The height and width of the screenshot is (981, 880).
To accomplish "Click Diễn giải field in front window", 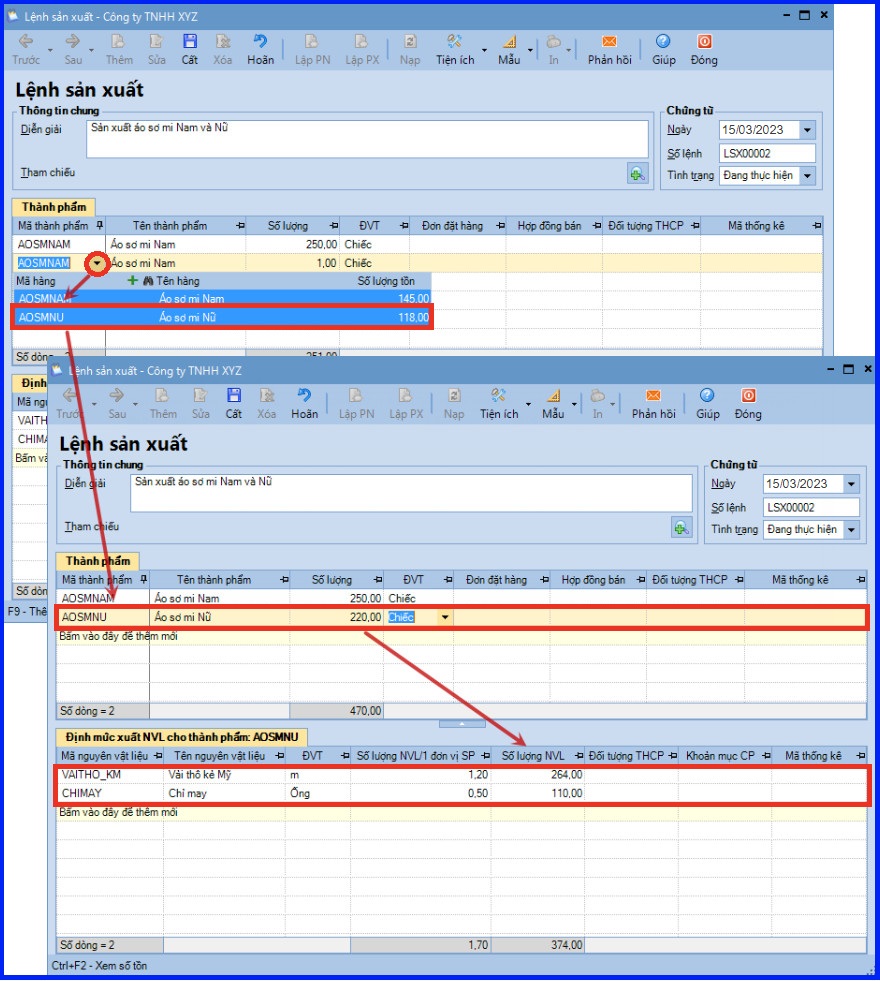I will [x=411, y=493].
